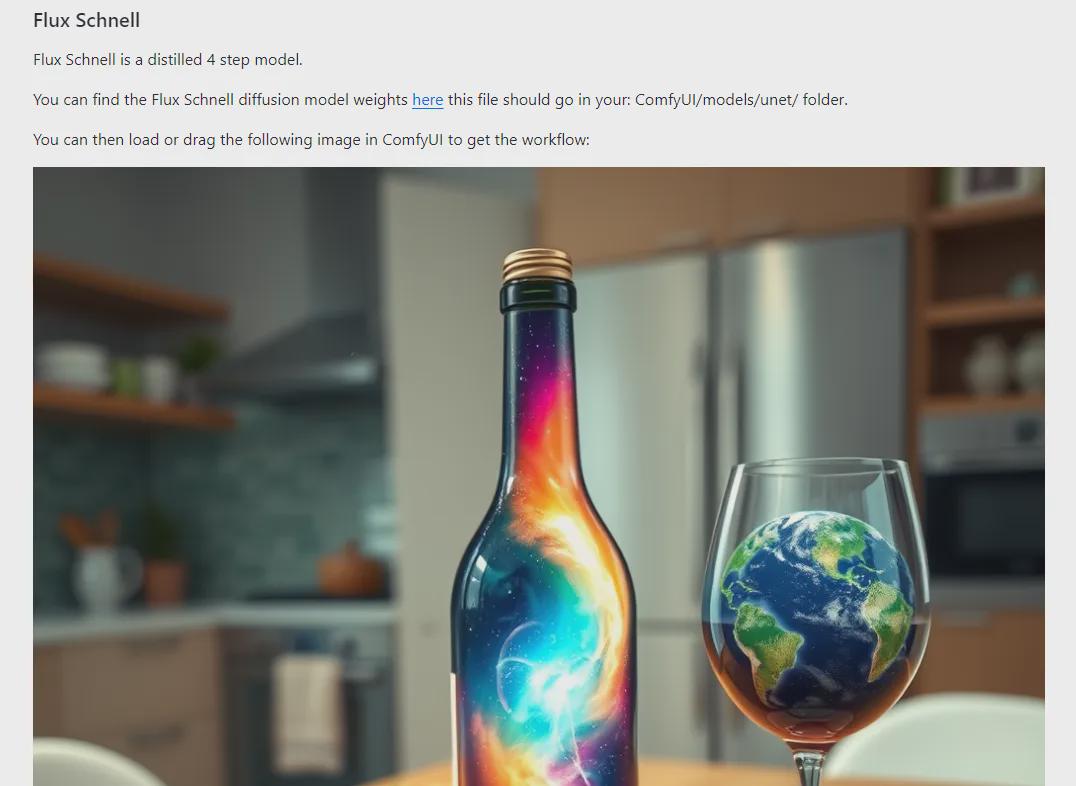
Task: Click the stainless steel refrigerator in the image
Action: pos(741,481)
